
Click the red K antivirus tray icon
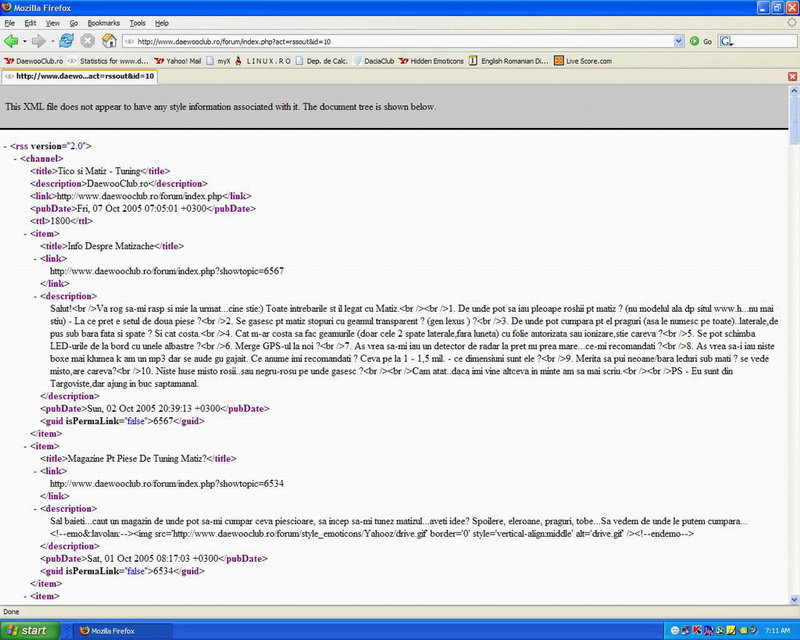click(x=697, y=631)
